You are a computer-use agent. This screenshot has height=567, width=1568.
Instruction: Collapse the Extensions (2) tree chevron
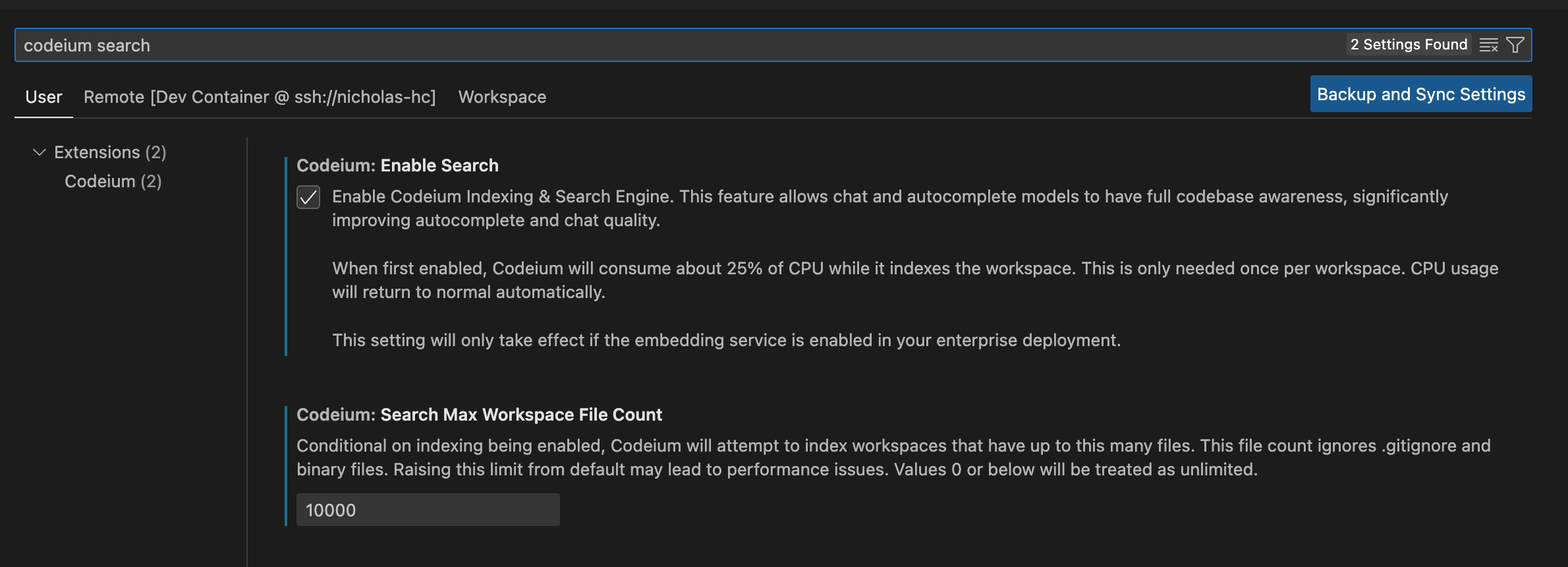pyautogui.click(x=40, y=152)
